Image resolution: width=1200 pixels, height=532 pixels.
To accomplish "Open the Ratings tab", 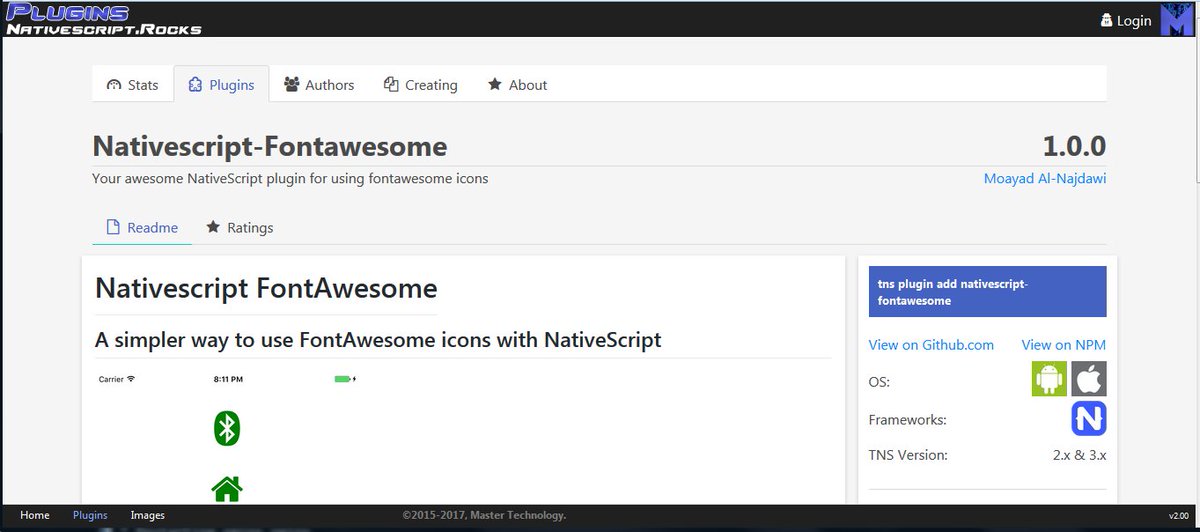I will [239, 227].
